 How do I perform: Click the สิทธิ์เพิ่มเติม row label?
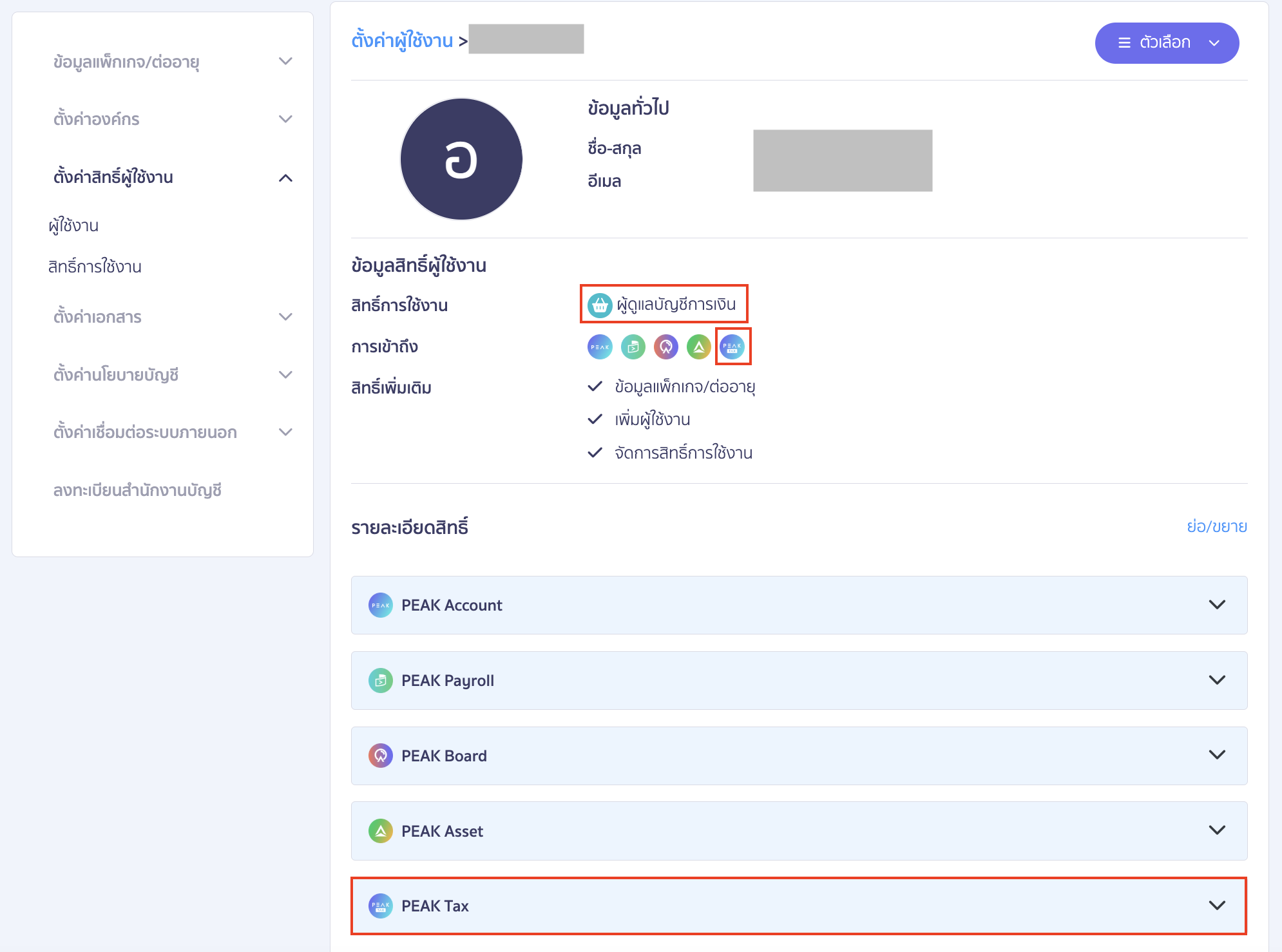[391, 388]
